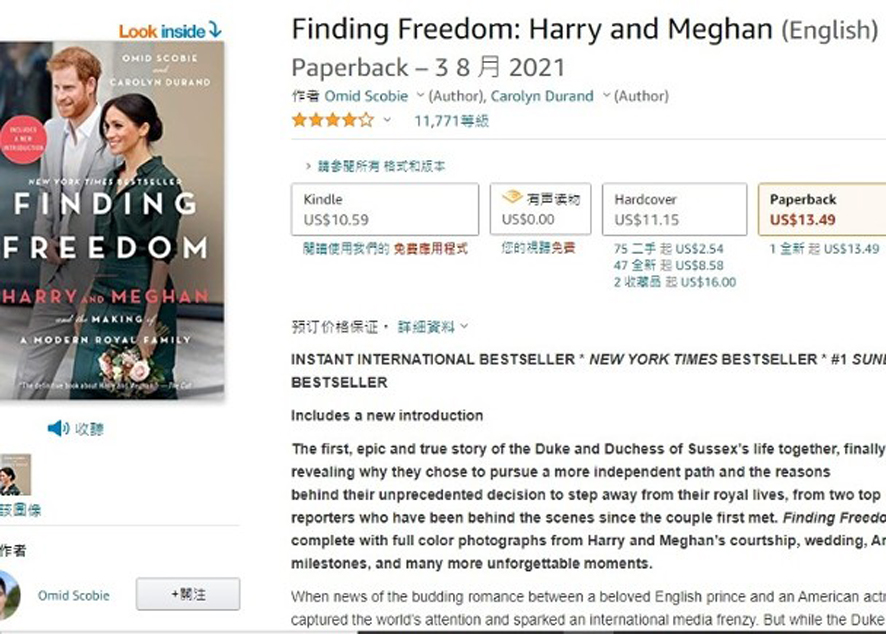Click the star rating icons
886x634 pixels.
[x=333, y=120]
